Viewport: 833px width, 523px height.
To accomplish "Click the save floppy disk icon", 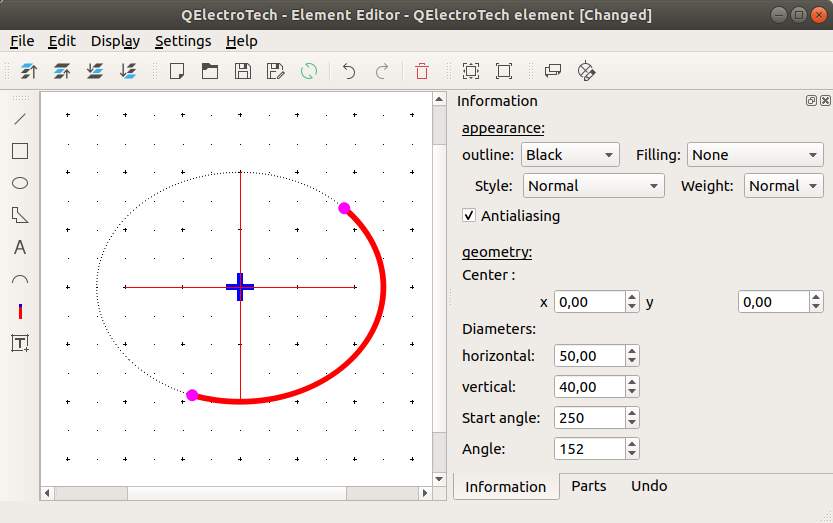I will [x=243, y=71].
